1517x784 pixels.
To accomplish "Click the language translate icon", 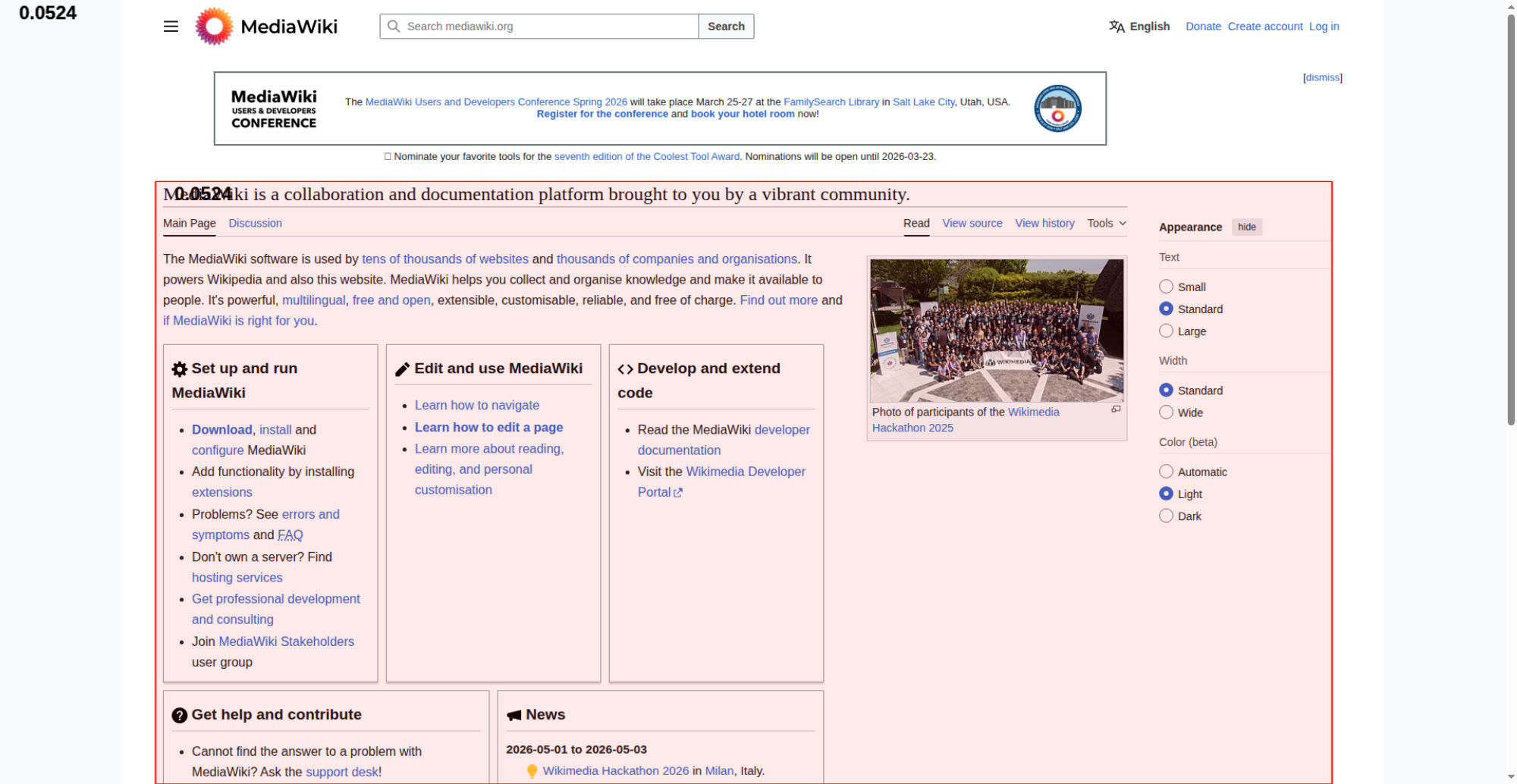I will [x=1117, y=27].
